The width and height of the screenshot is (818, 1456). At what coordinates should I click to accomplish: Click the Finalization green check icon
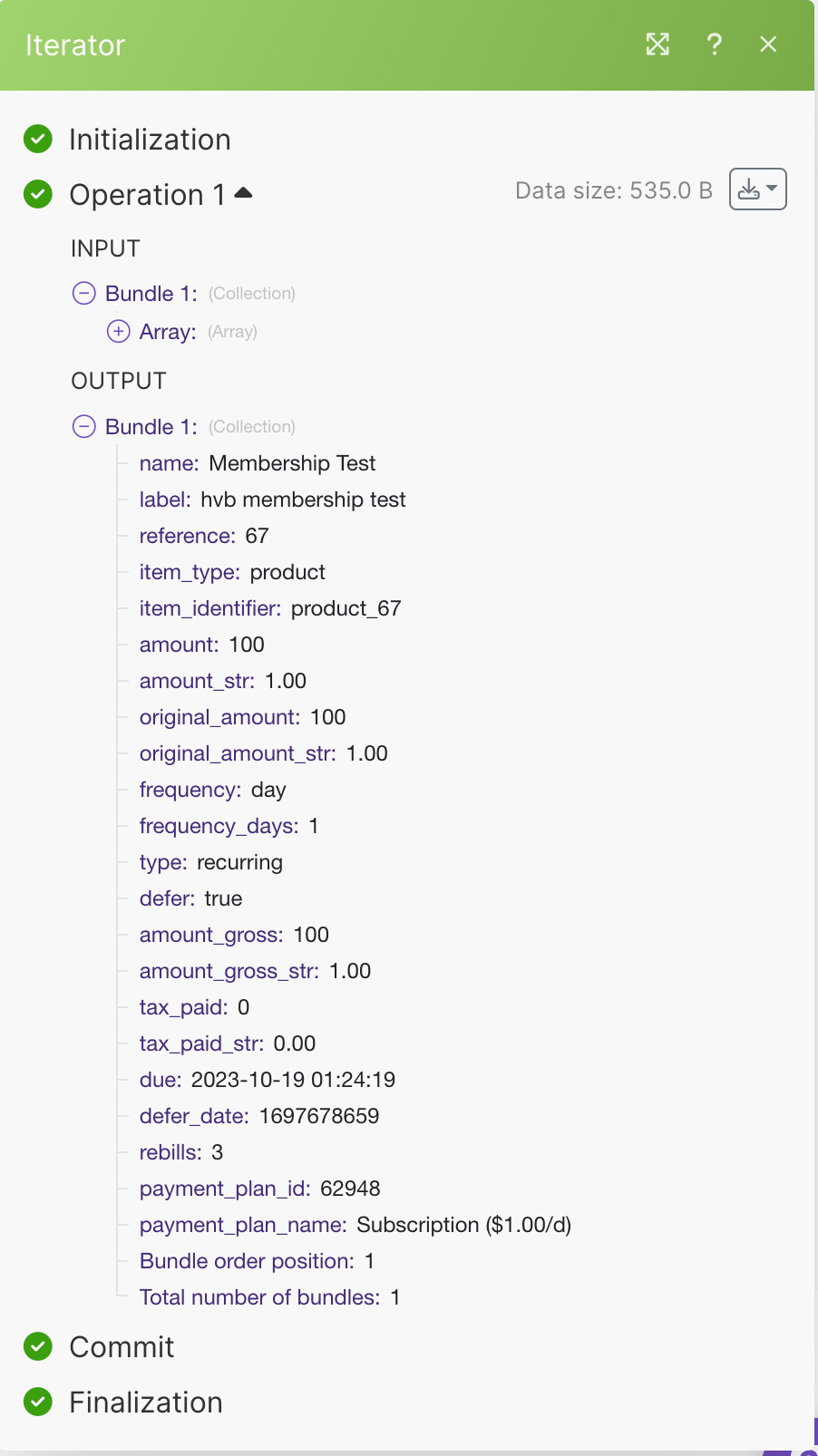click(38, 1402)
